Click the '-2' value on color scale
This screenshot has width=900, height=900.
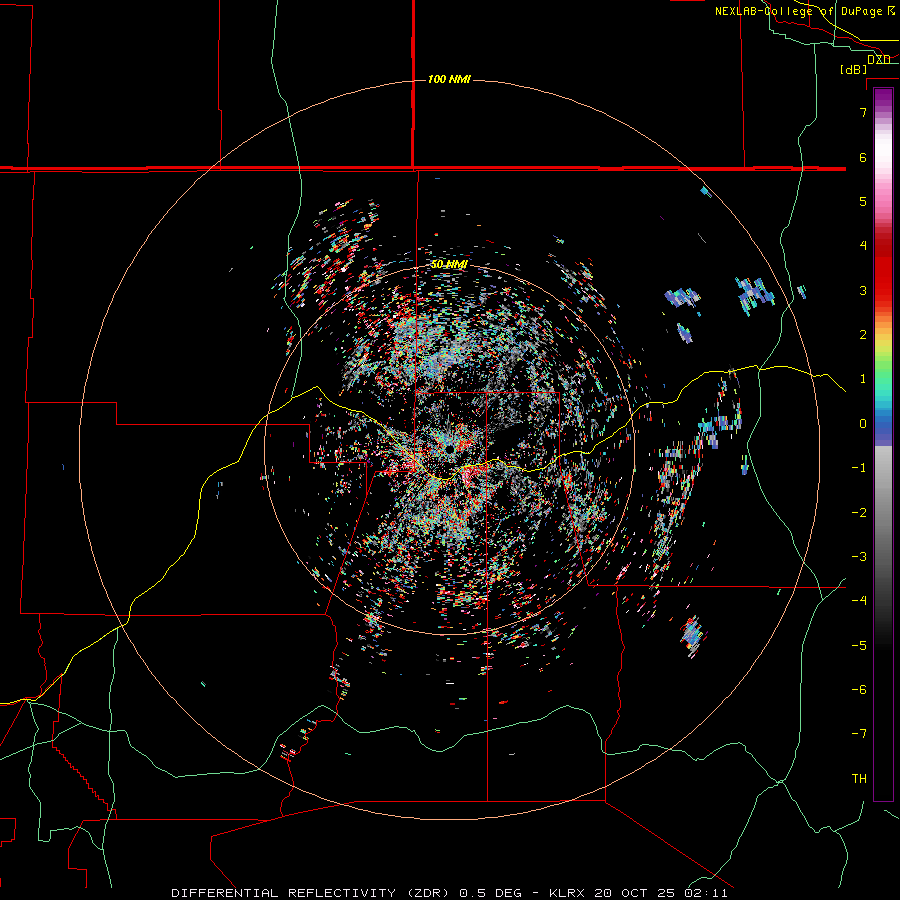[859, 513]
